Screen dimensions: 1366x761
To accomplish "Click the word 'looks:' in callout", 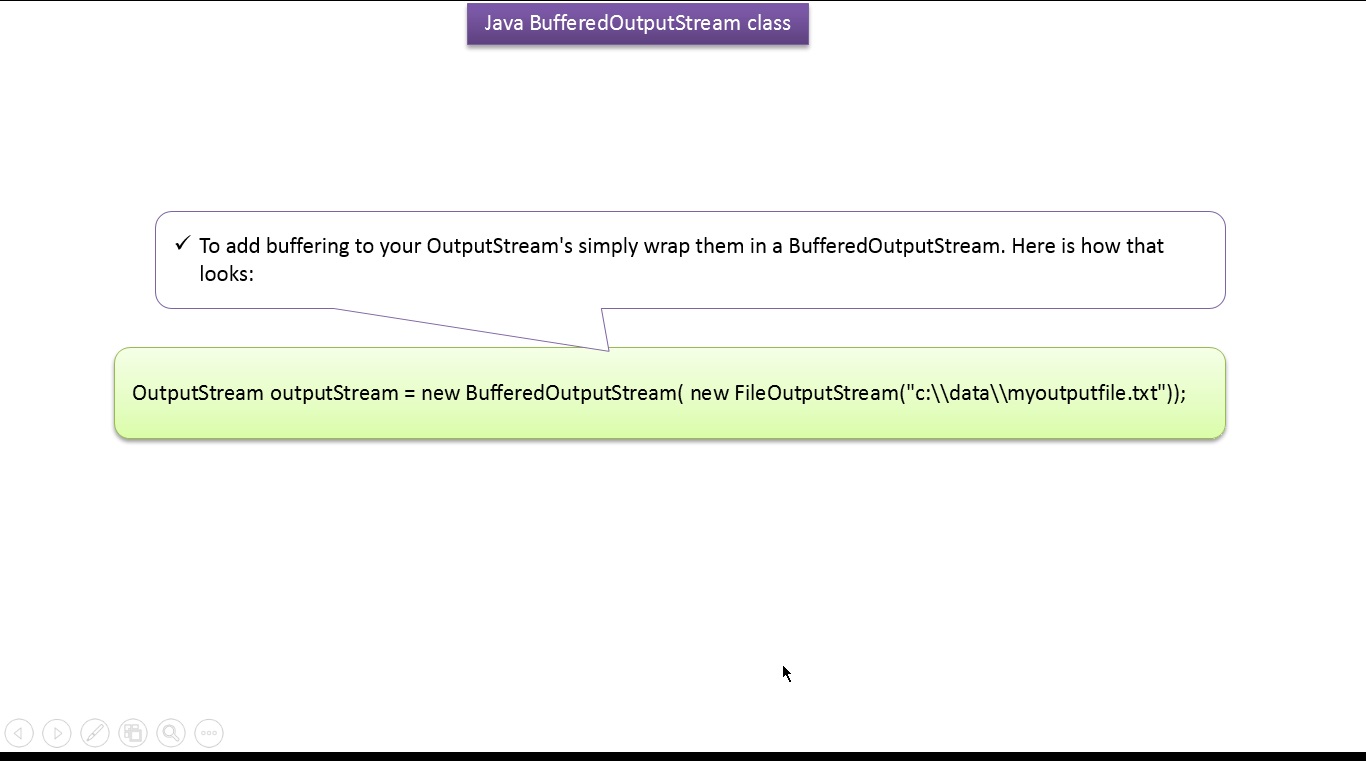I will click(227, 274).
